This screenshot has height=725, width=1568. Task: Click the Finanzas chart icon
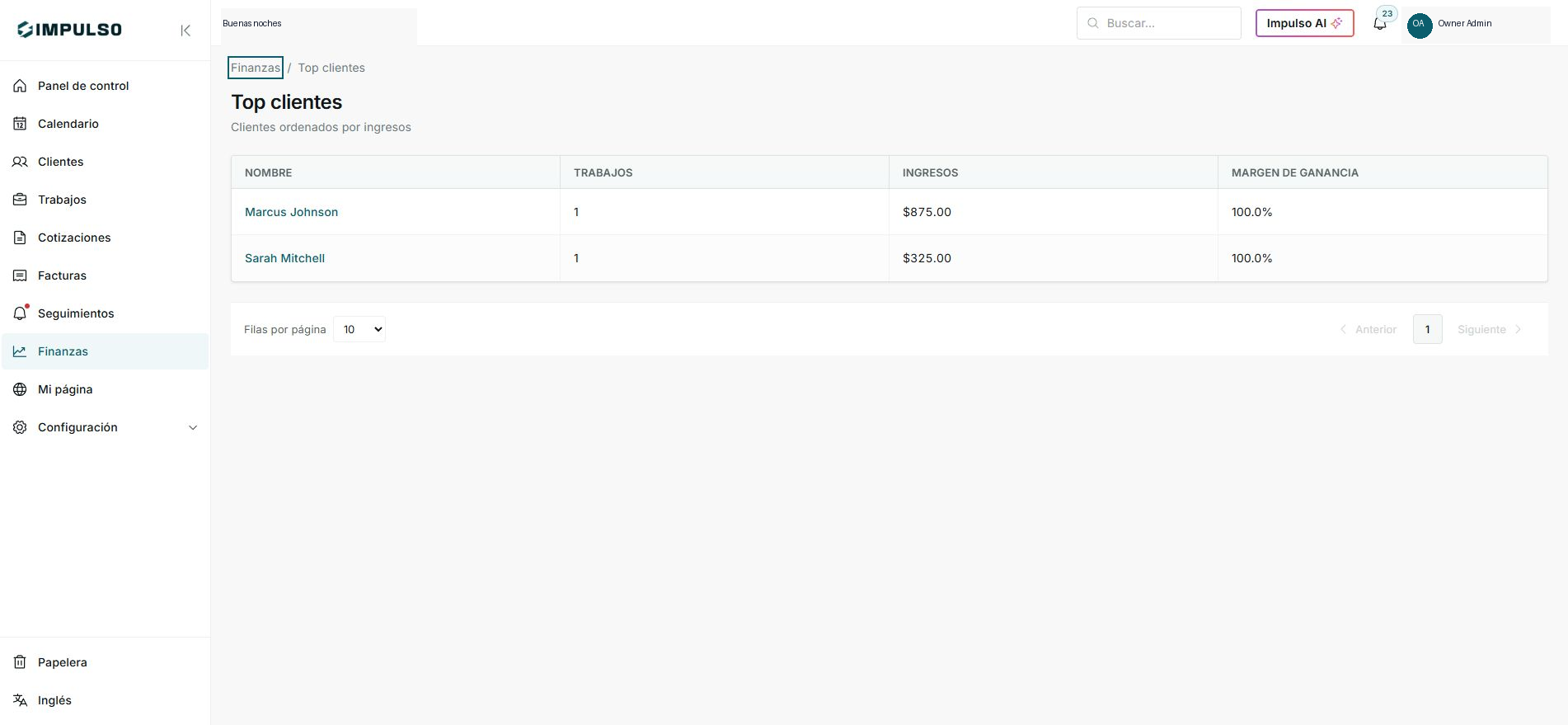tap(20, 351)
